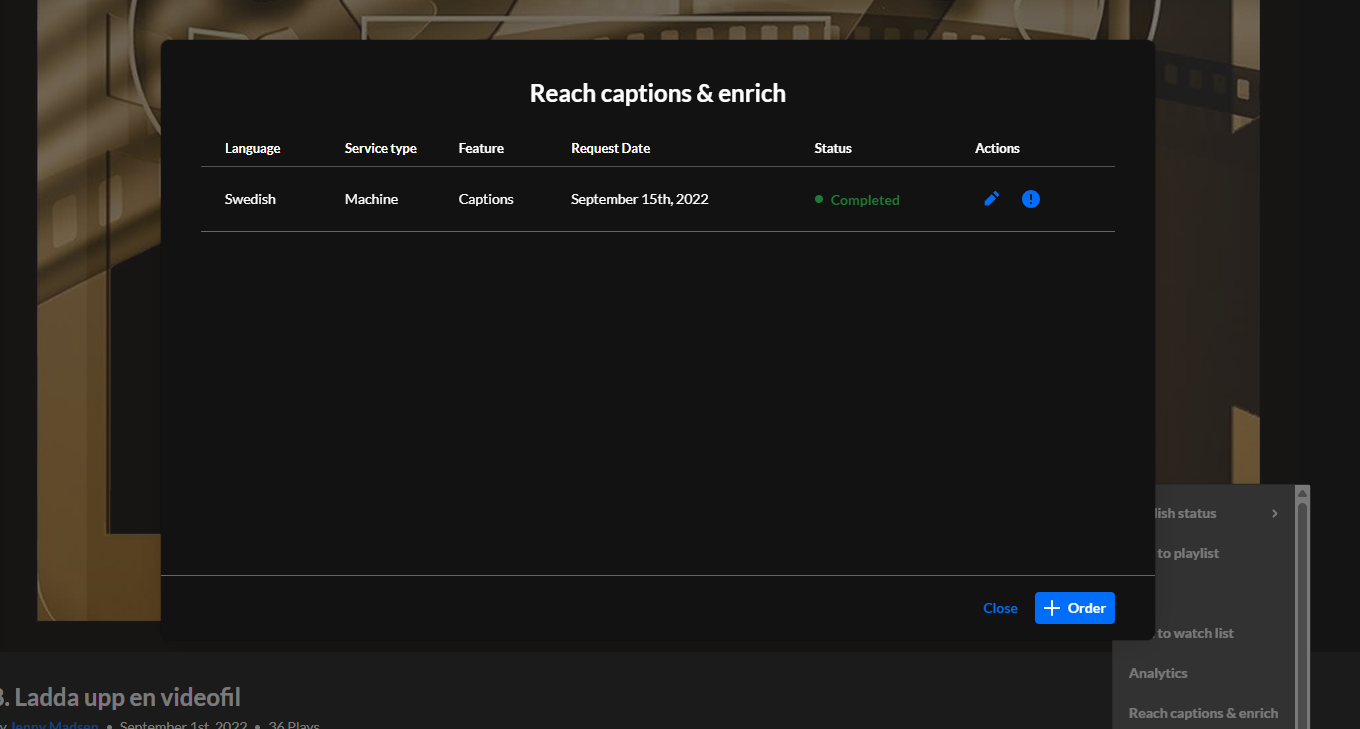Click the actions menu scrollbar thumb
The height and width of the screenshot is (729, 1360).
coord(1302,600)
